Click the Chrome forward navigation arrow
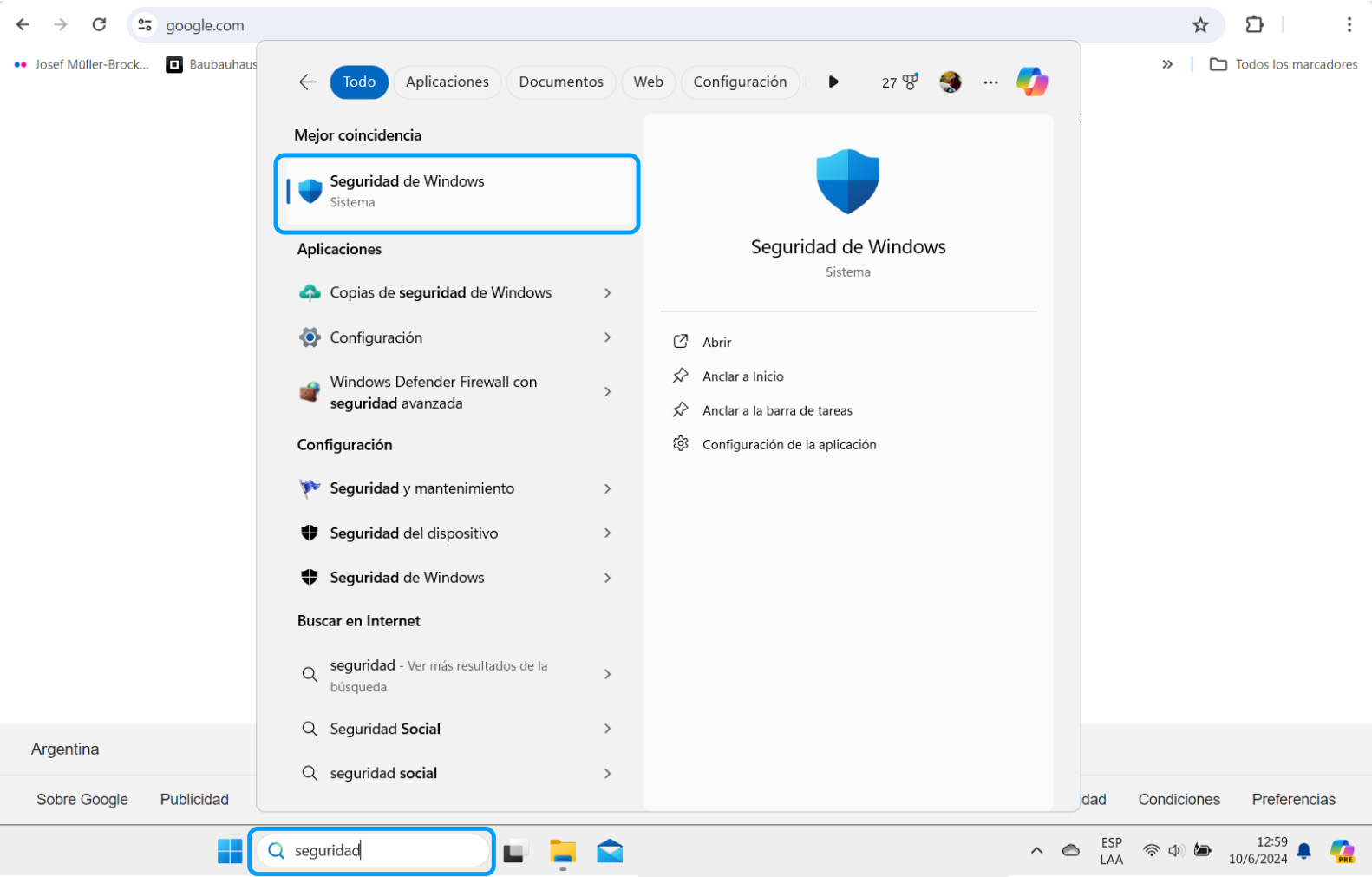 [x=61, y=25]
